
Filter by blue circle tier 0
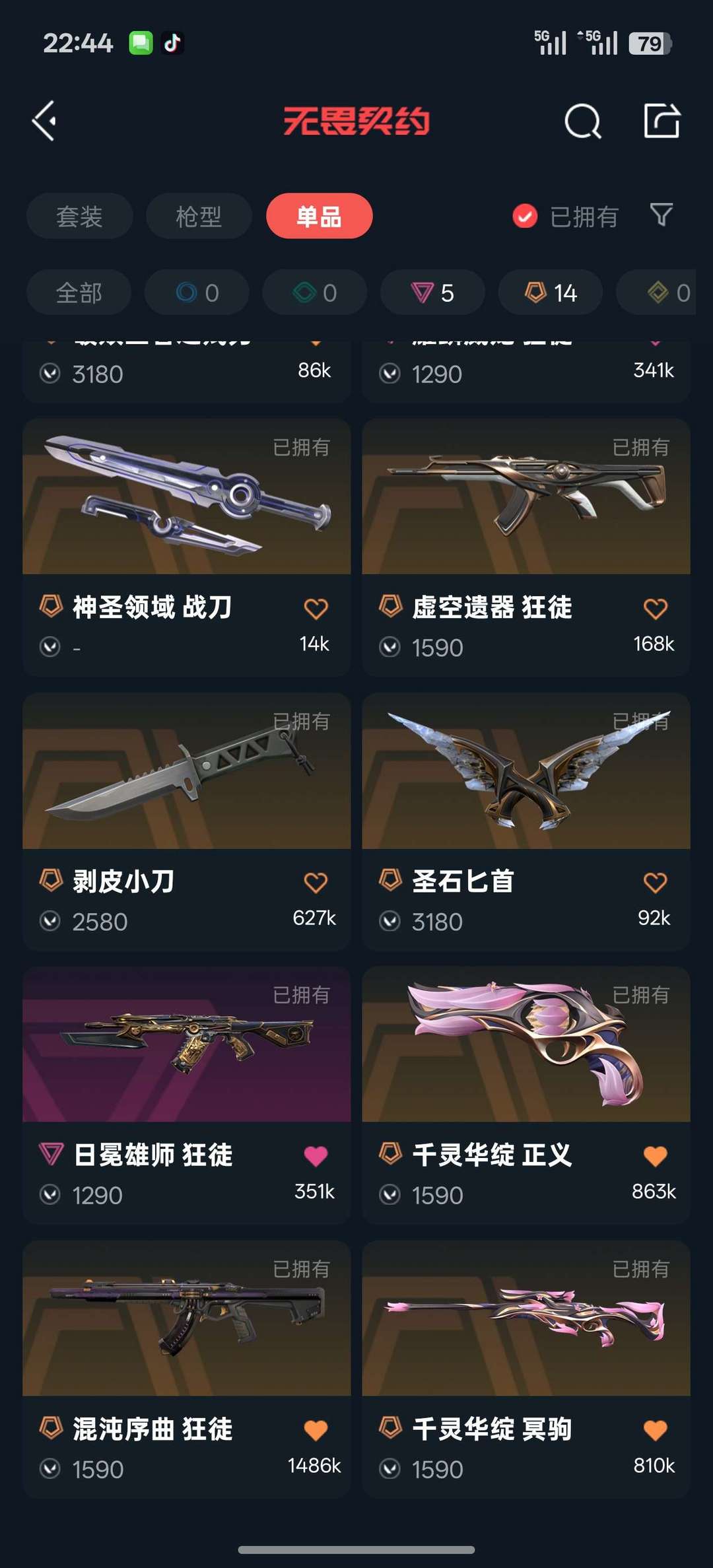[197, 292]
